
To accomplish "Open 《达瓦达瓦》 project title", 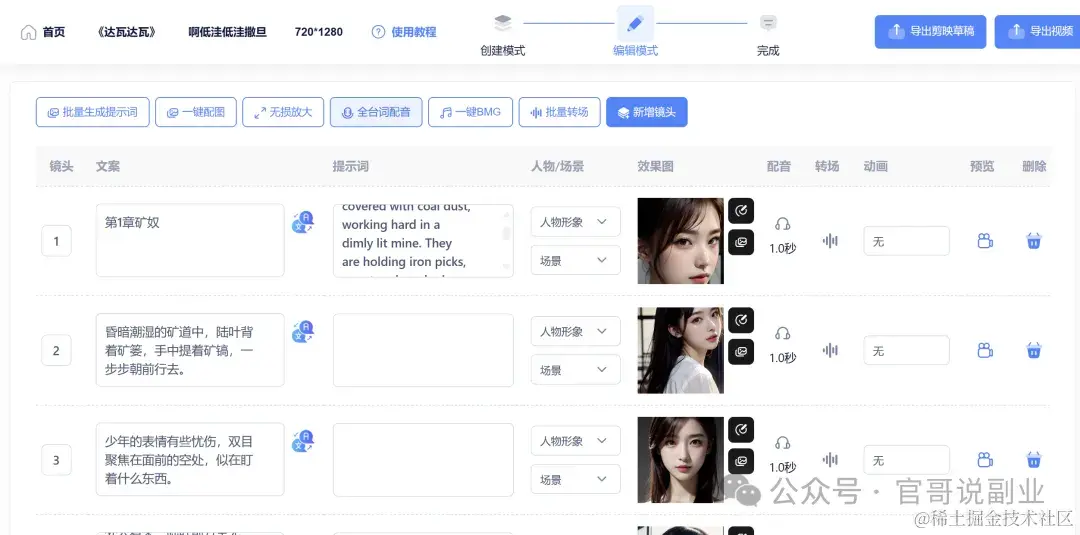I will (127, 32).
